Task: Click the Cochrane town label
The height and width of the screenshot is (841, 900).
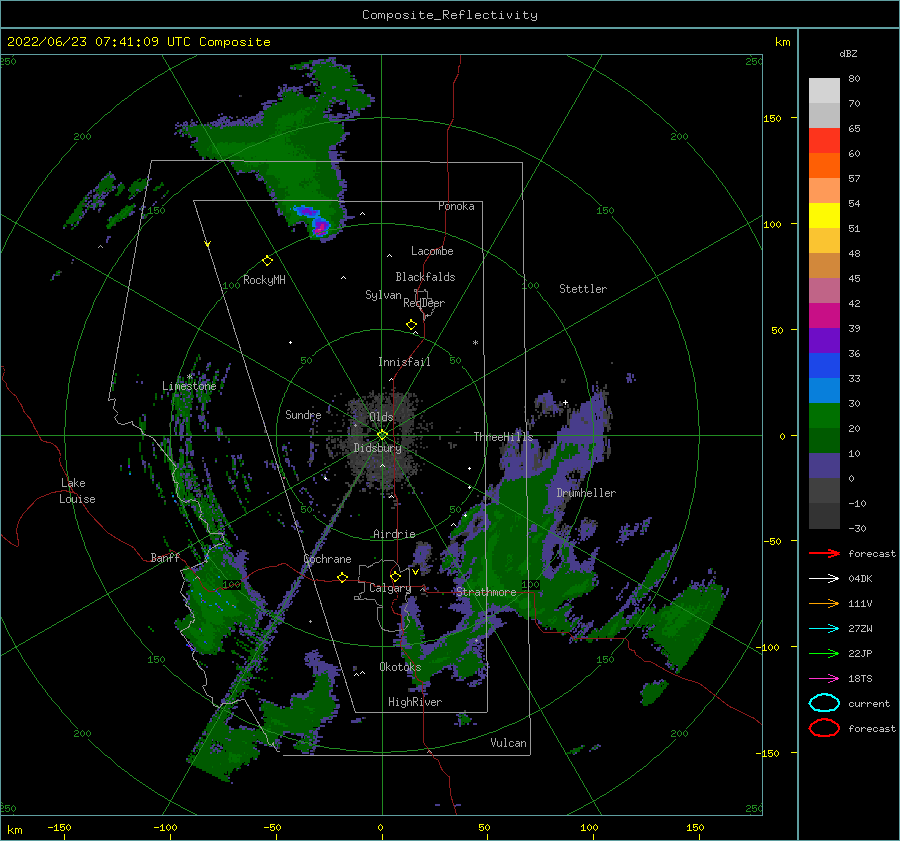Action: coord(327,559)
